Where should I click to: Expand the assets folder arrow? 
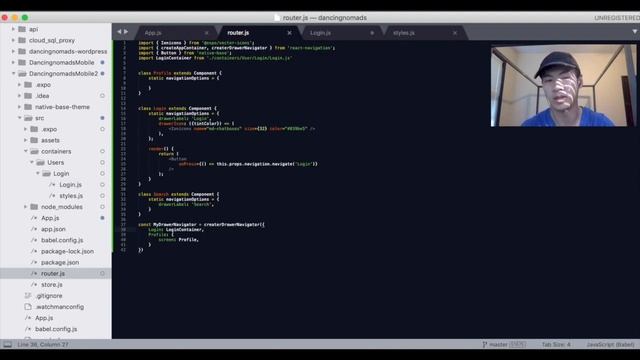pyautogui.click(x=25, y=140)
